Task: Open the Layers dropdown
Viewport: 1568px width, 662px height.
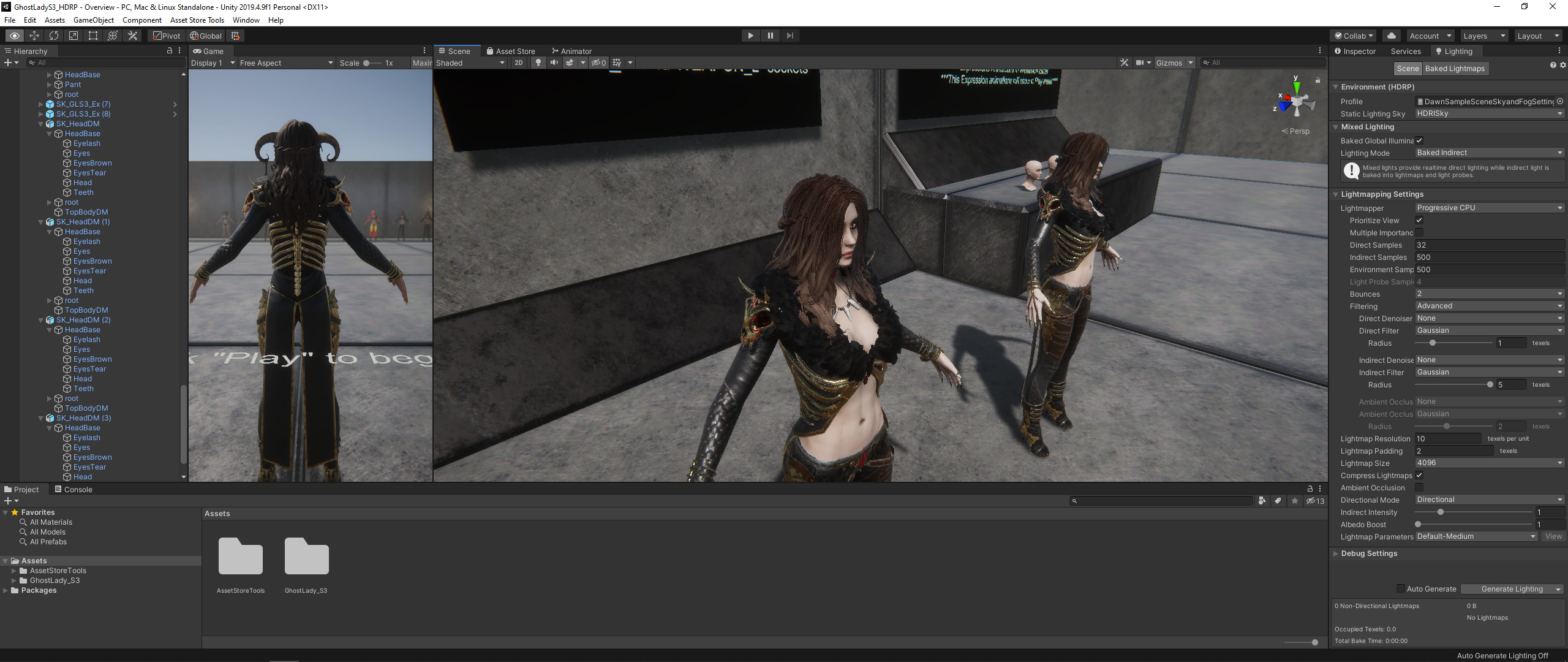Action: click(1484, 36)
